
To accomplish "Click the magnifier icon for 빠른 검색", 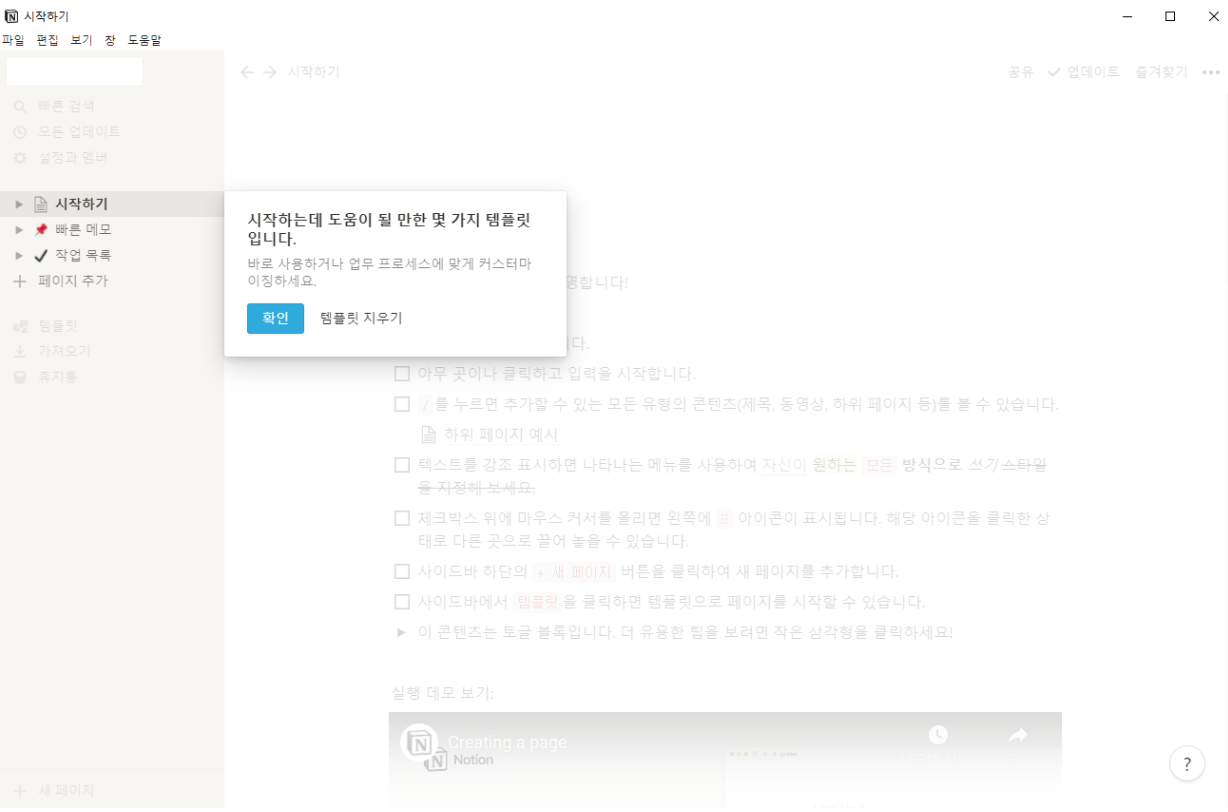I will coord(20,106).
